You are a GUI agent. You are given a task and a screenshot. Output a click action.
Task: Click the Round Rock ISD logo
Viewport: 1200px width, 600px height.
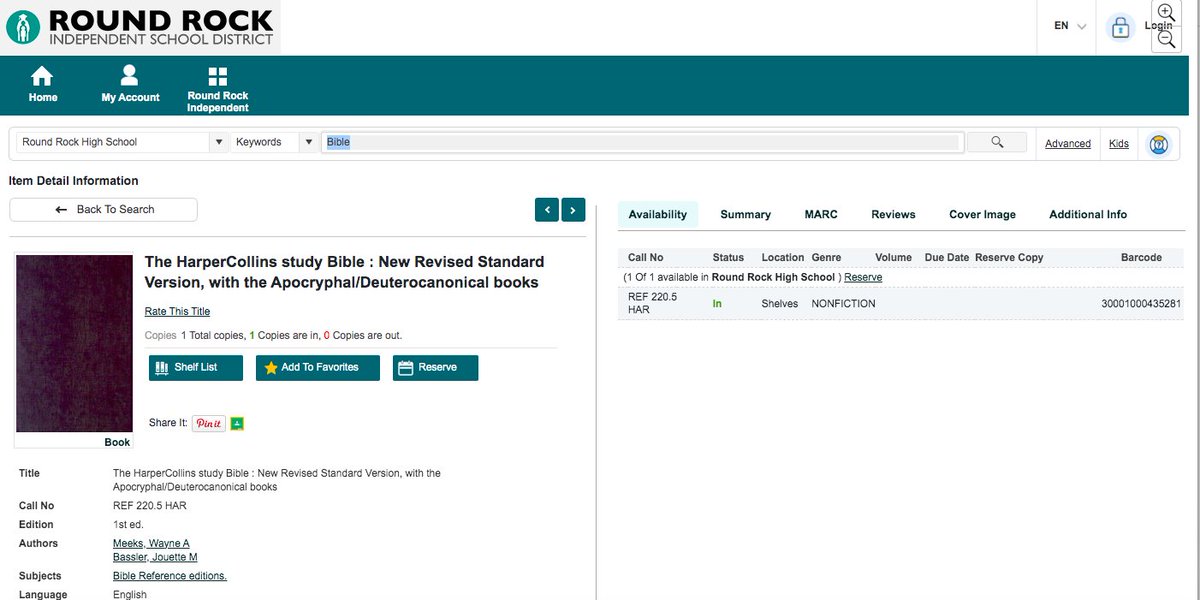pyautogui.click(x=140, y=27)
